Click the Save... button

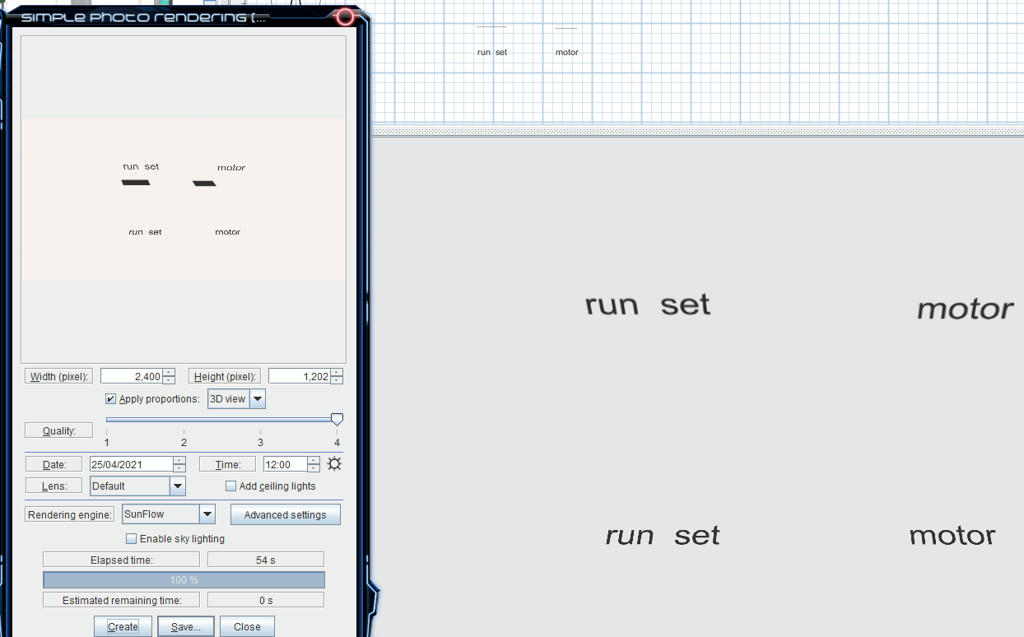coord(185,627)
